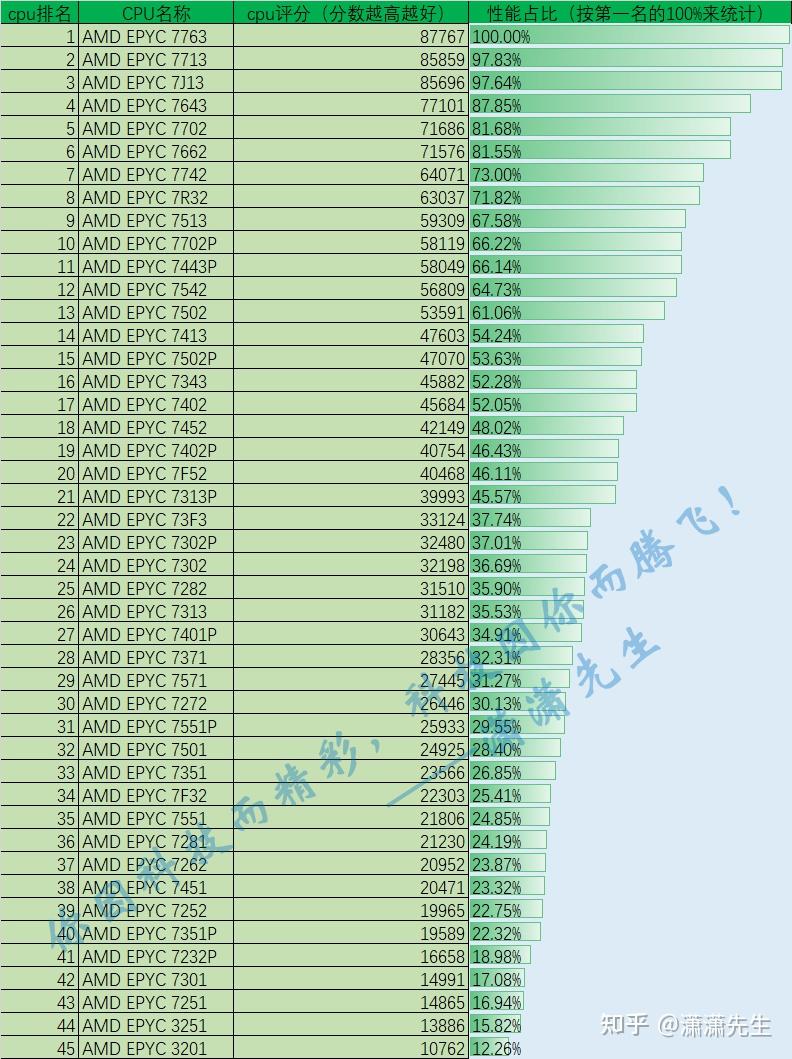Click the 'AMD EPYC 7232P' name cell
This screenshot has height=1059, width=792.
pos(156,956)
